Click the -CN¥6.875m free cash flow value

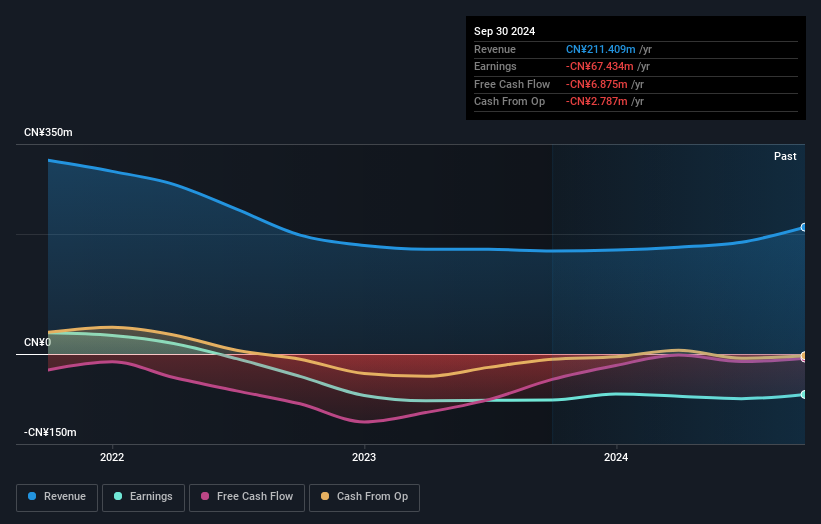596,84
